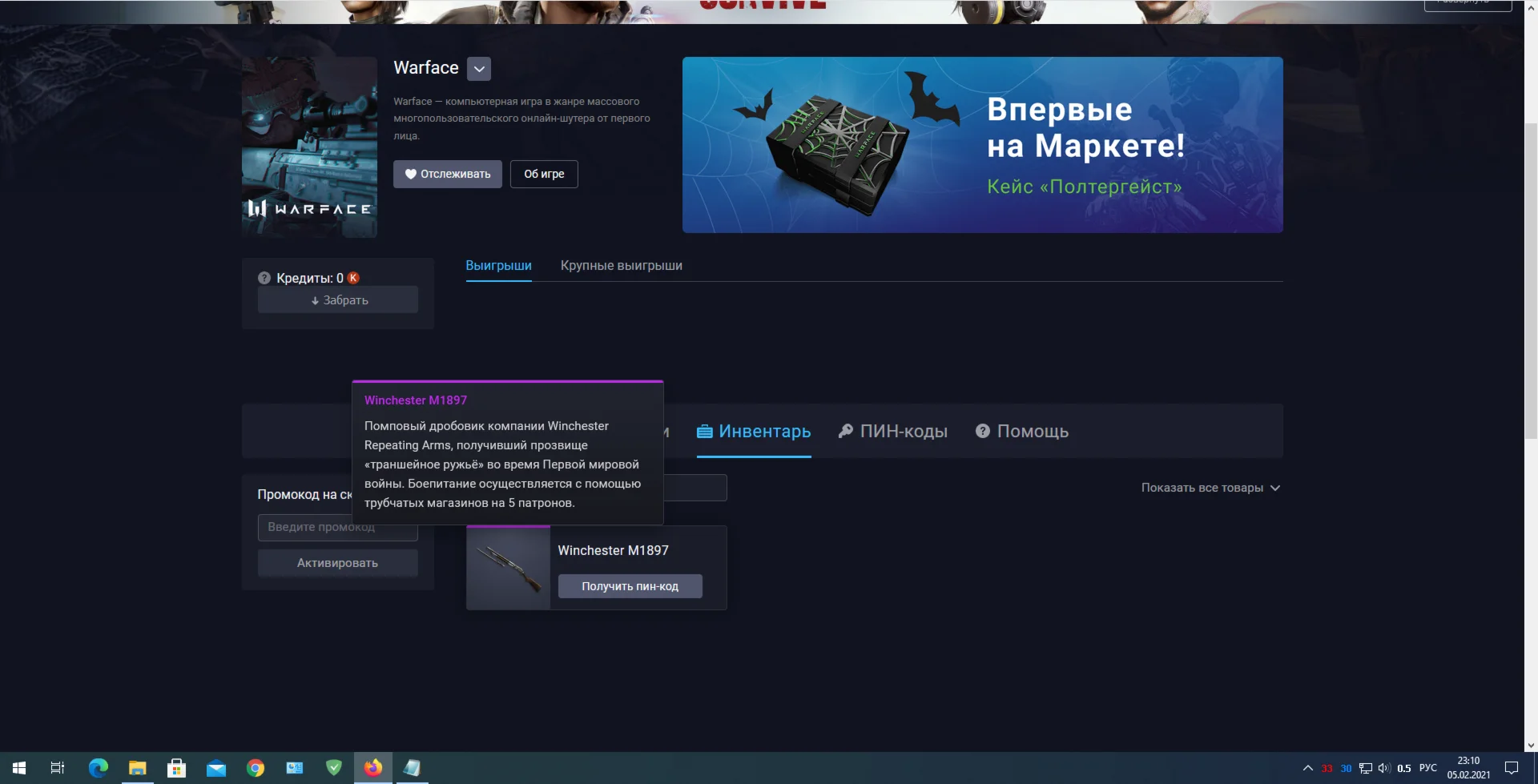Click the Winchester M1897 shotgun thumbnail
1538x784 pixels.
click(x=509, y=568)
